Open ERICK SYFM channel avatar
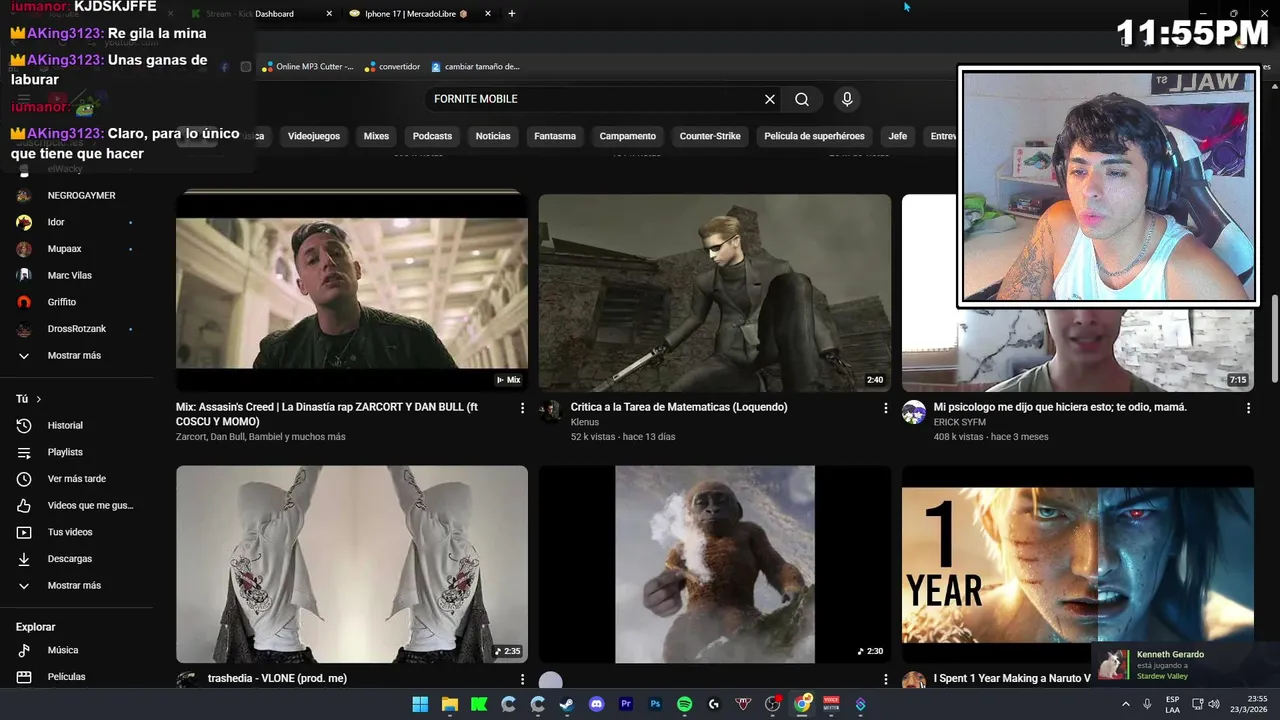The height and width of the screenshot is (720, 1280). pos(914,412)
